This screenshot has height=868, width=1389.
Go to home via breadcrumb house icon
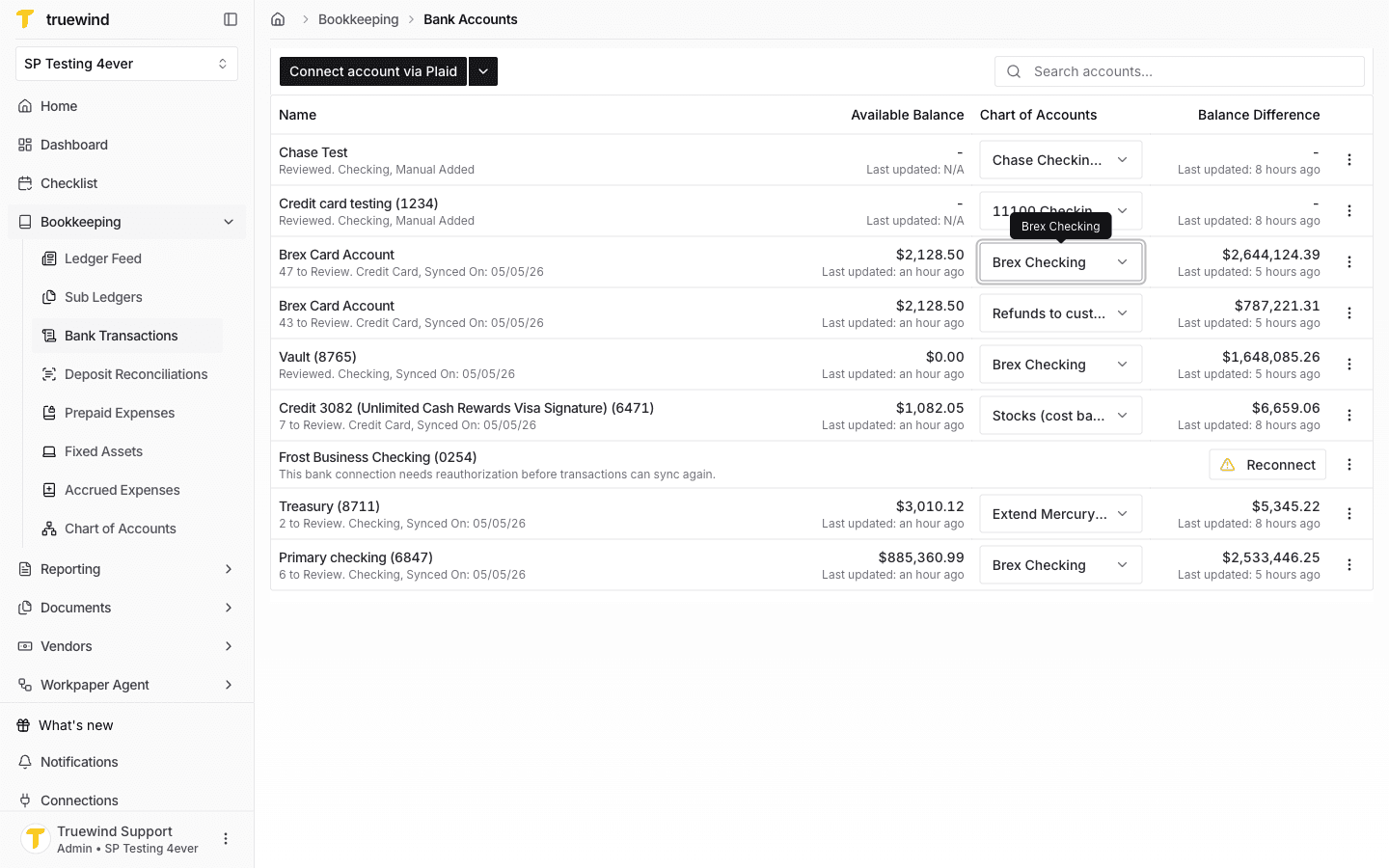(278, 19)
